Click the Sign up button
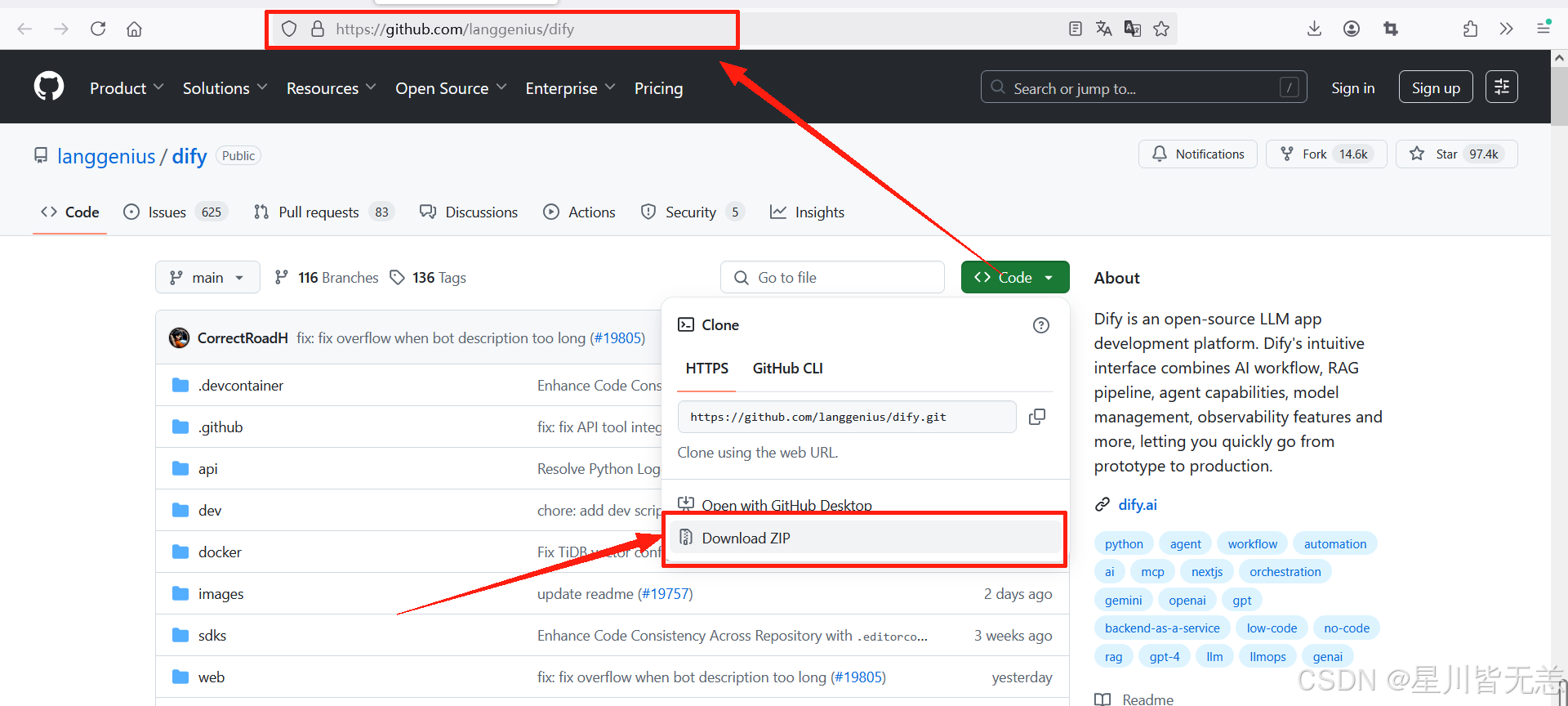This screenshot has height=706, width=1568. (x=1436, y=87)
